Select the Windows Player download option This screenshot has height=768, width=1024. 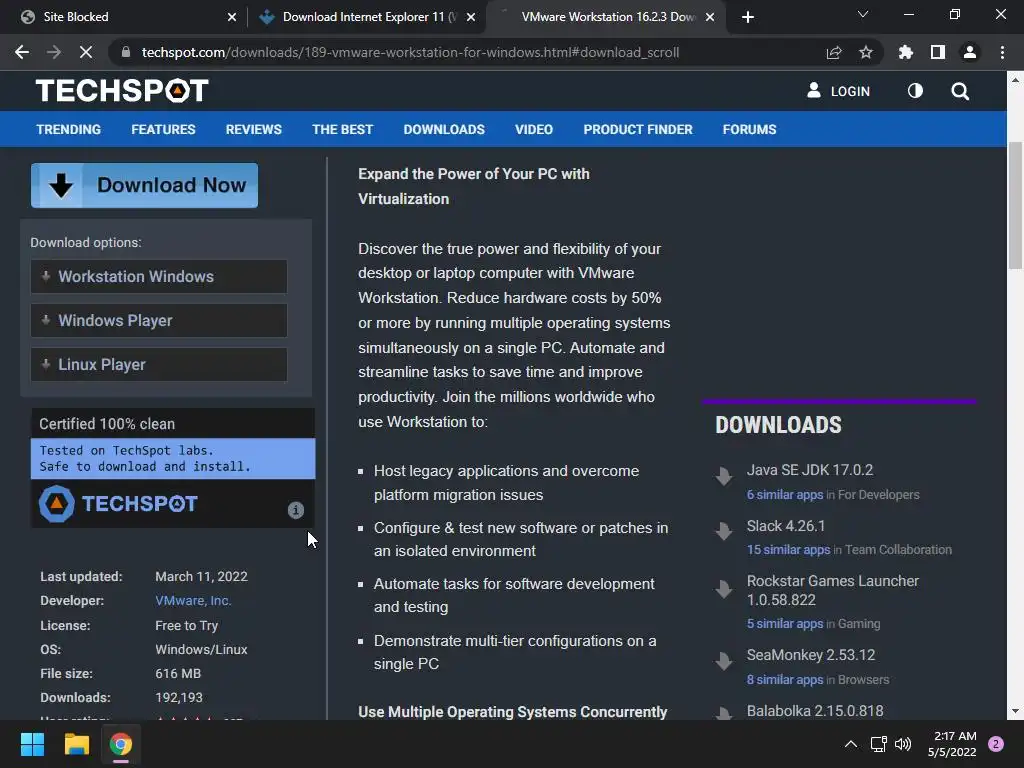pos(159,321)
